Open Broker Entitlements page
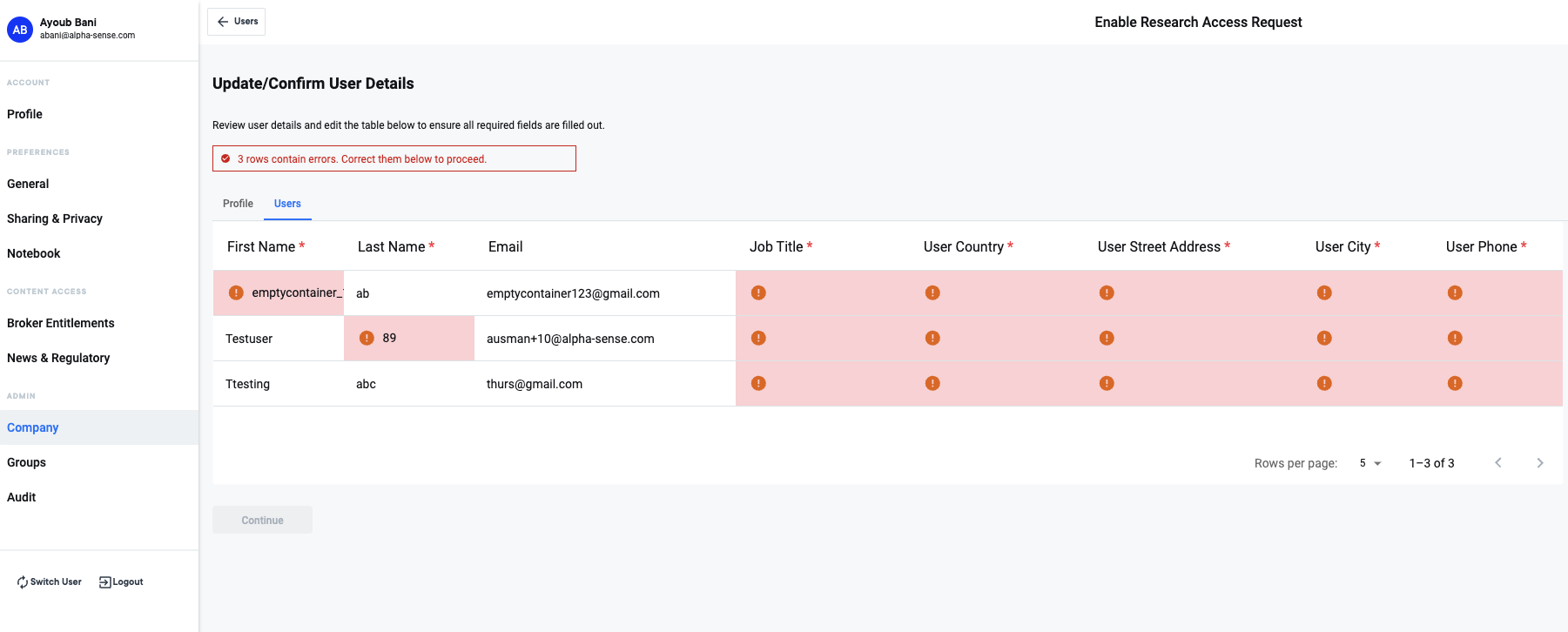Screen dimensions: 1568x632 point(99,323)
